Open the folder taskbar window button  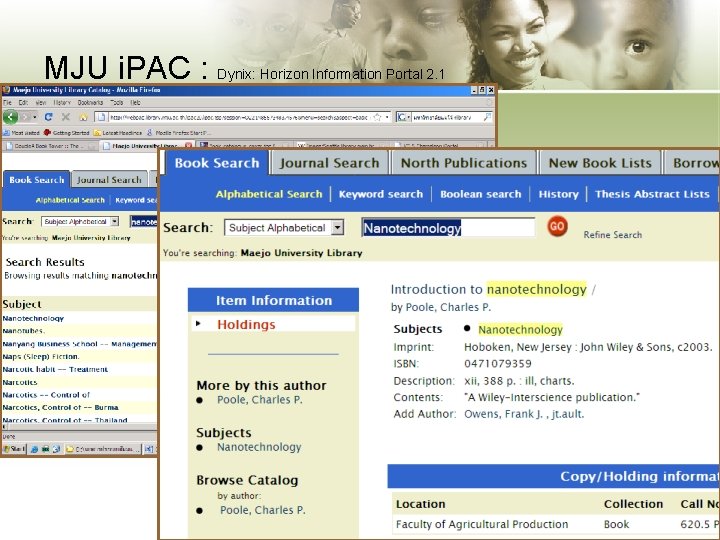[102, 449]
